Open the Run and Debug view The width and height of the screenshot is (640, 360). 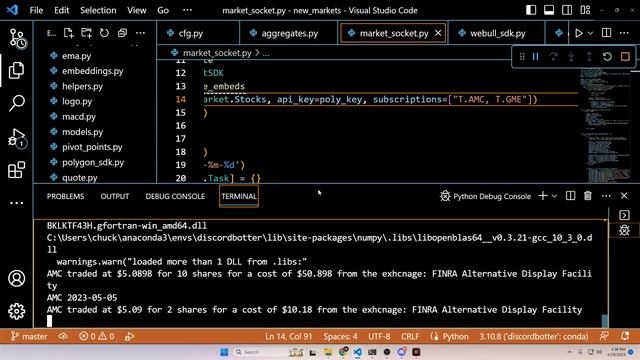coord(17,137)
